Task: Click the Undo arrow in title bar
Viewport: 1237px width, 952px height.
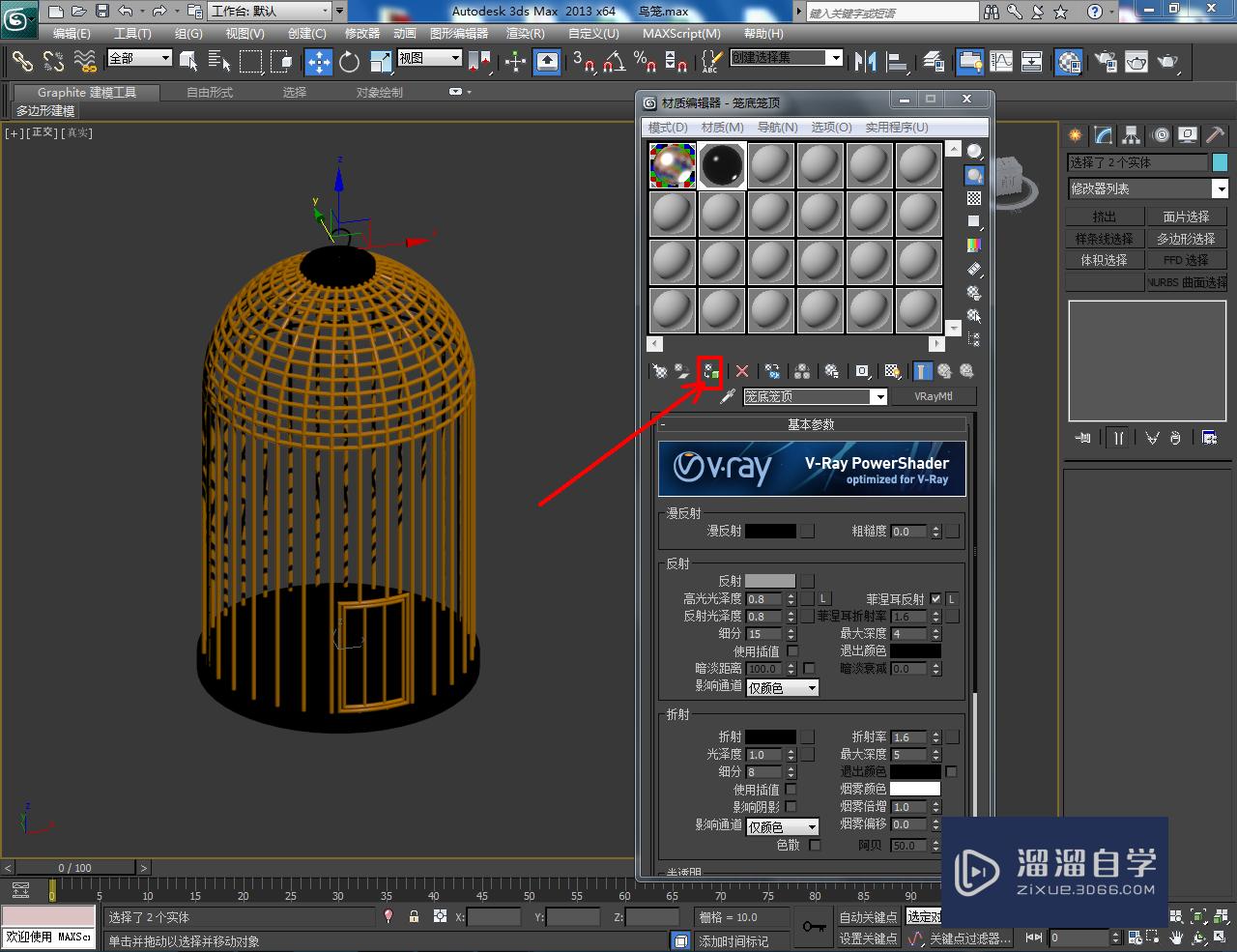Action: coord(126,12)
